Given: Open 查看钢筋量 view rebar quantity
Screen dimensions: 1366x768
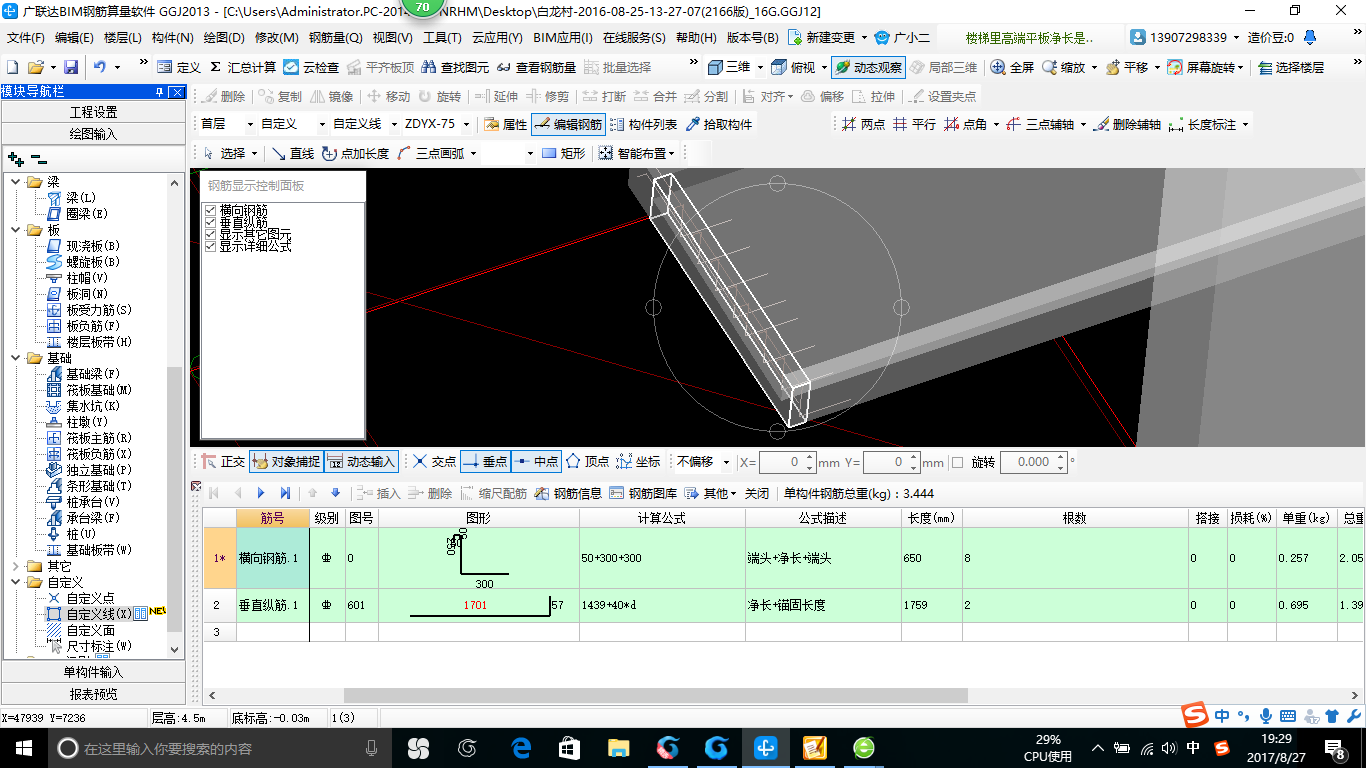Looking at the screenshot, I should [536, 67].
